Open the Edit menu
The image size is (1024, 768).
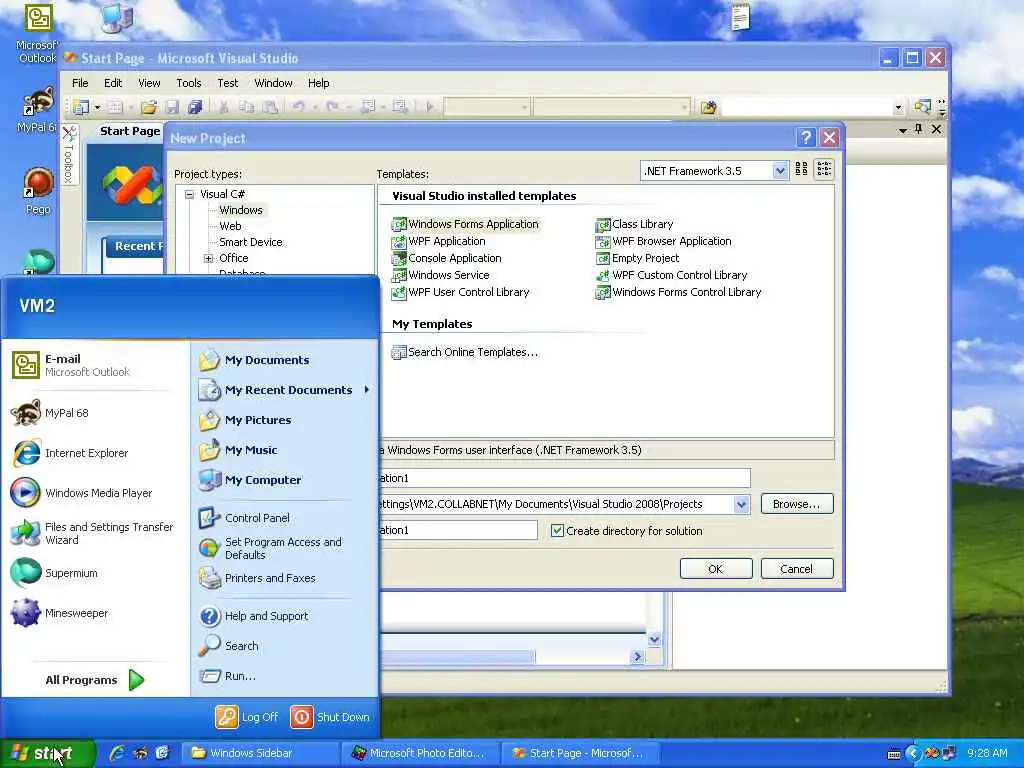113,83
